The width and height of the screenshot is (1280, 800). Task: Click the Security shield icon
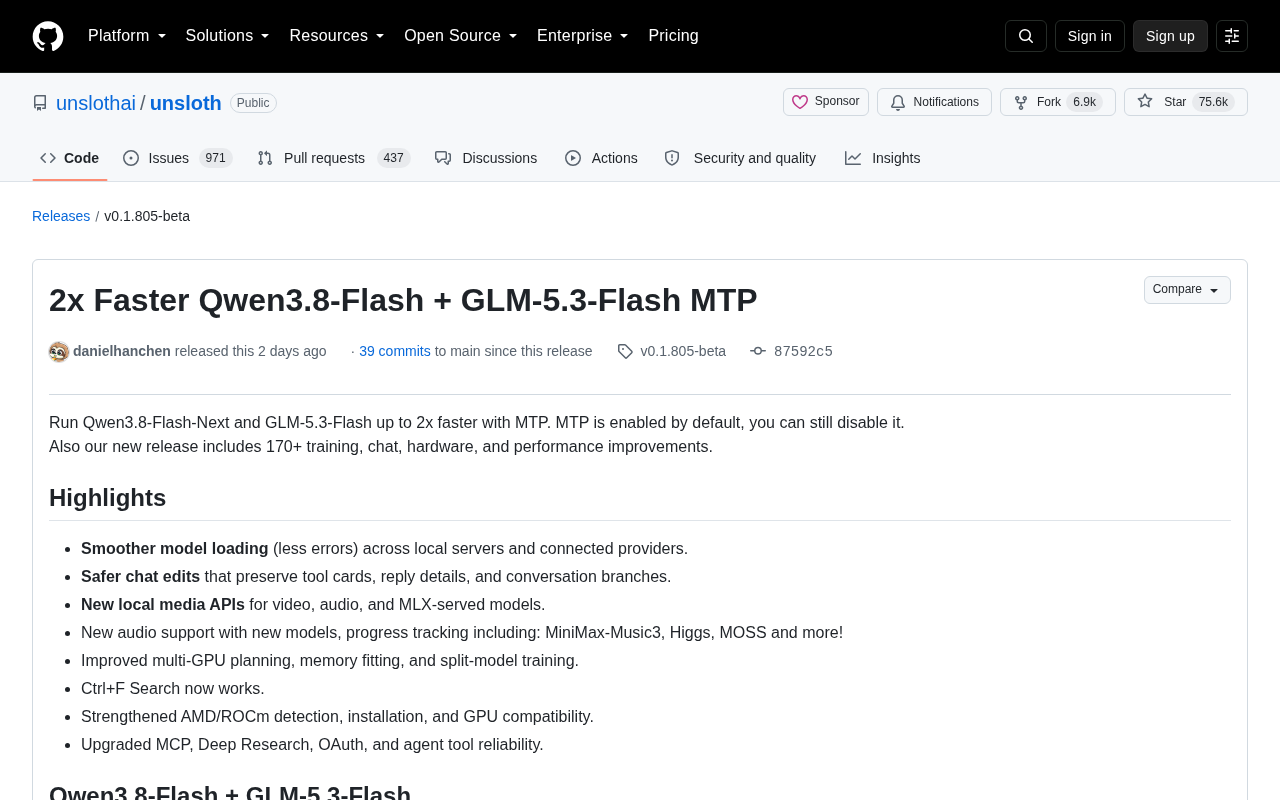click(672, 158)
